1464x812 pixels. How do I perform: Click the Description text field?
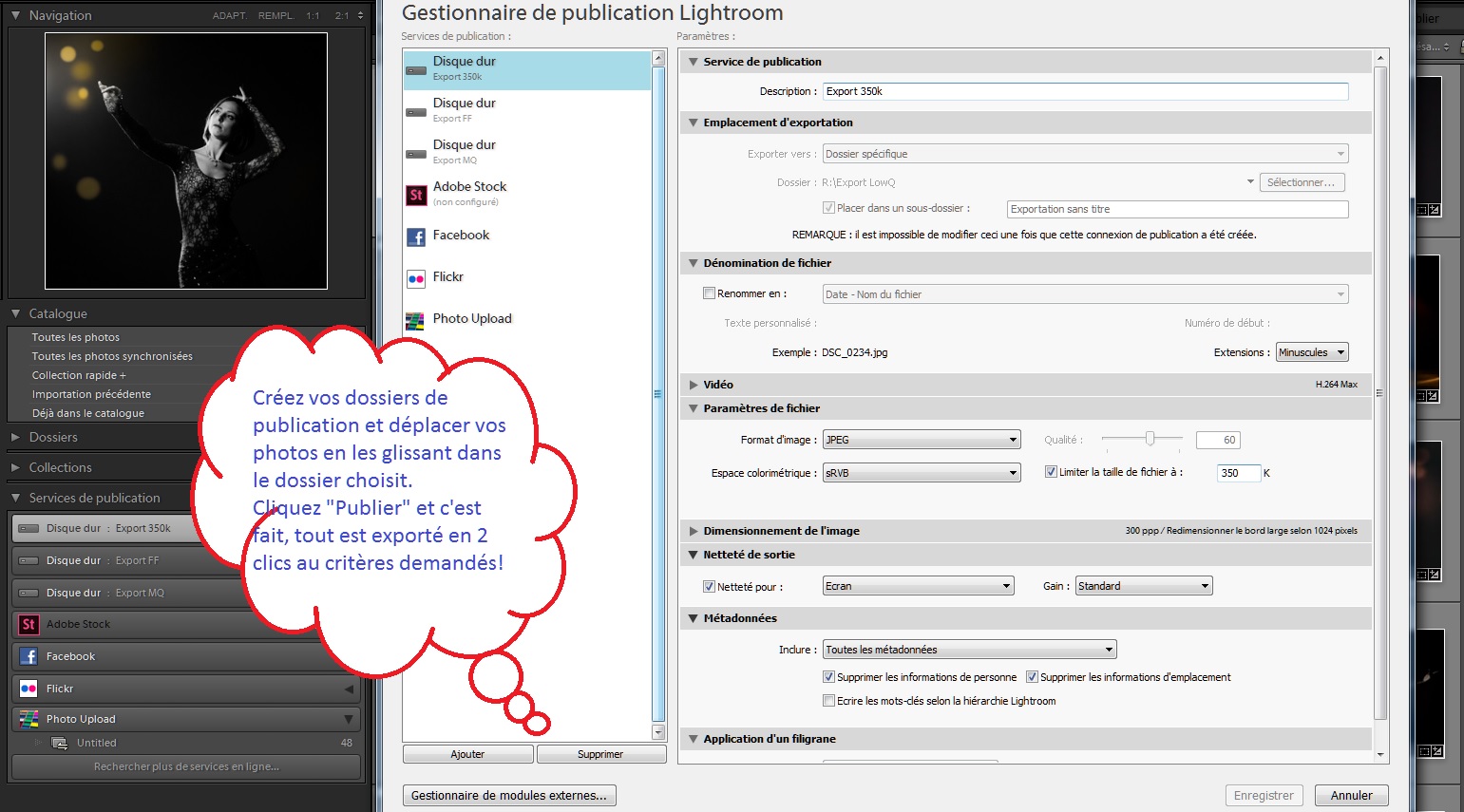pos(1084,91)
